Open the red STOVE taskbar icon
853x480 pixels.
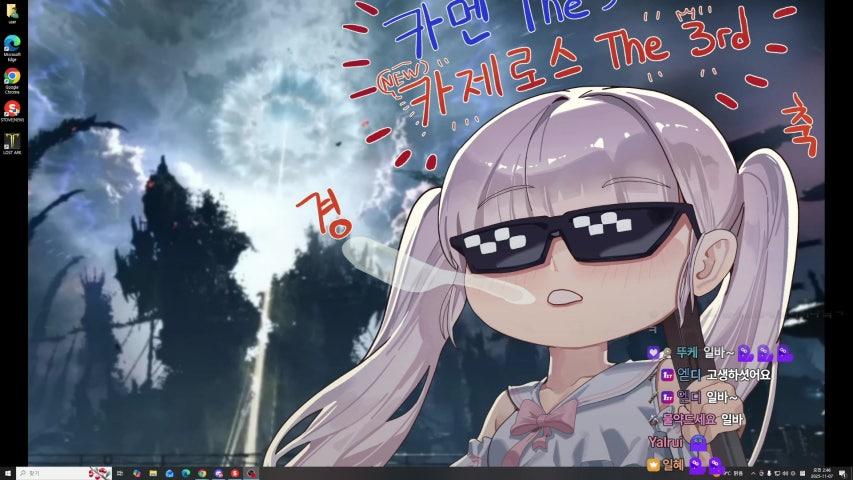pyautogui.click(x=234, y=473)
